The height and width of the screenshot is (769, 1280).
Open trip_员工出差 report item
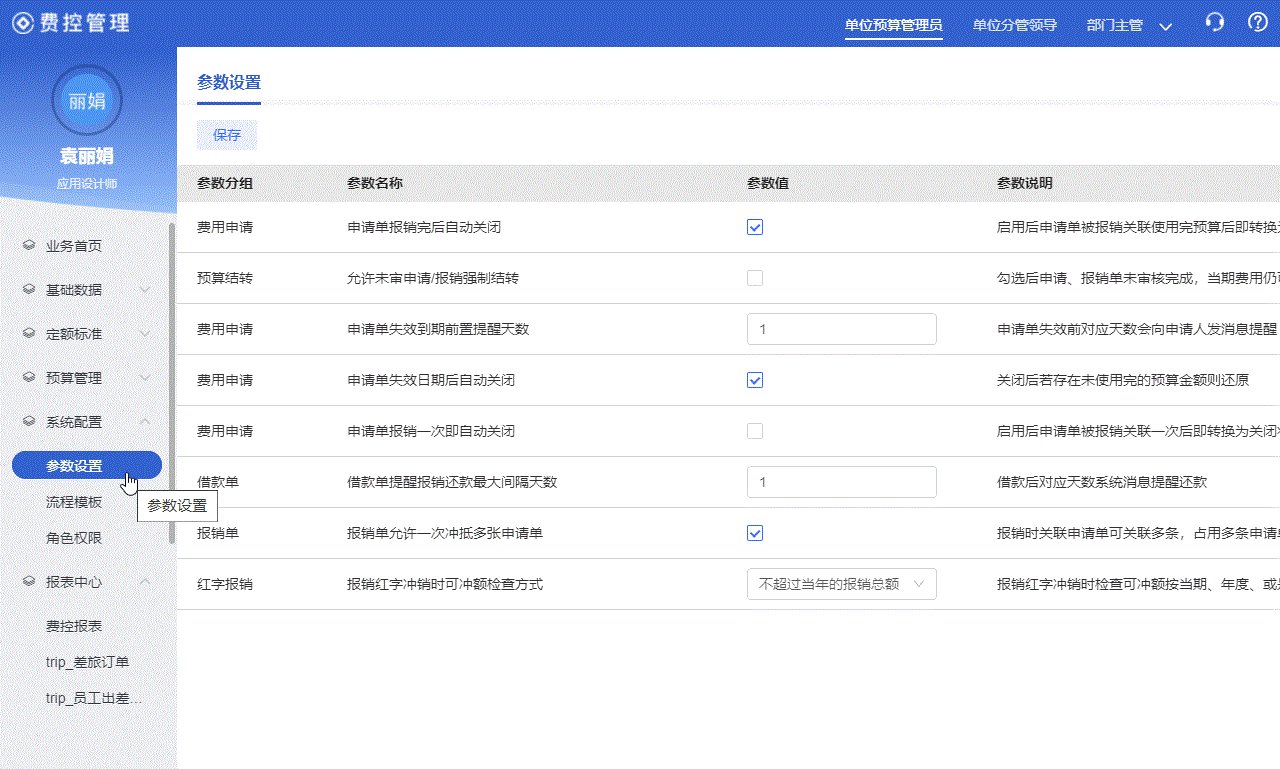(94, 698)
